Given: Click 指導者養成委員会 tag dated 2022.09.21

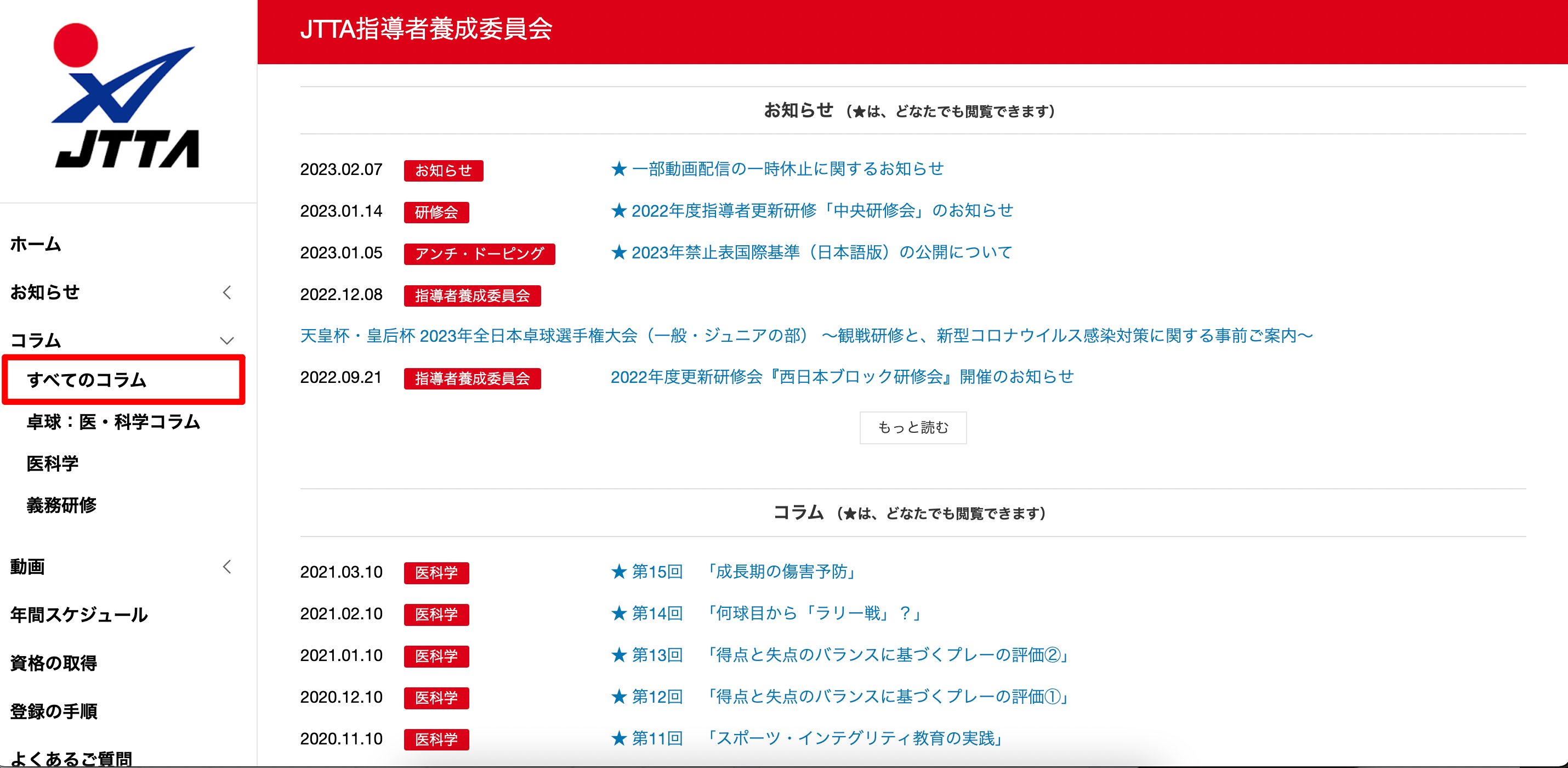Looking at the screenshot, I should tap(473, 379).
